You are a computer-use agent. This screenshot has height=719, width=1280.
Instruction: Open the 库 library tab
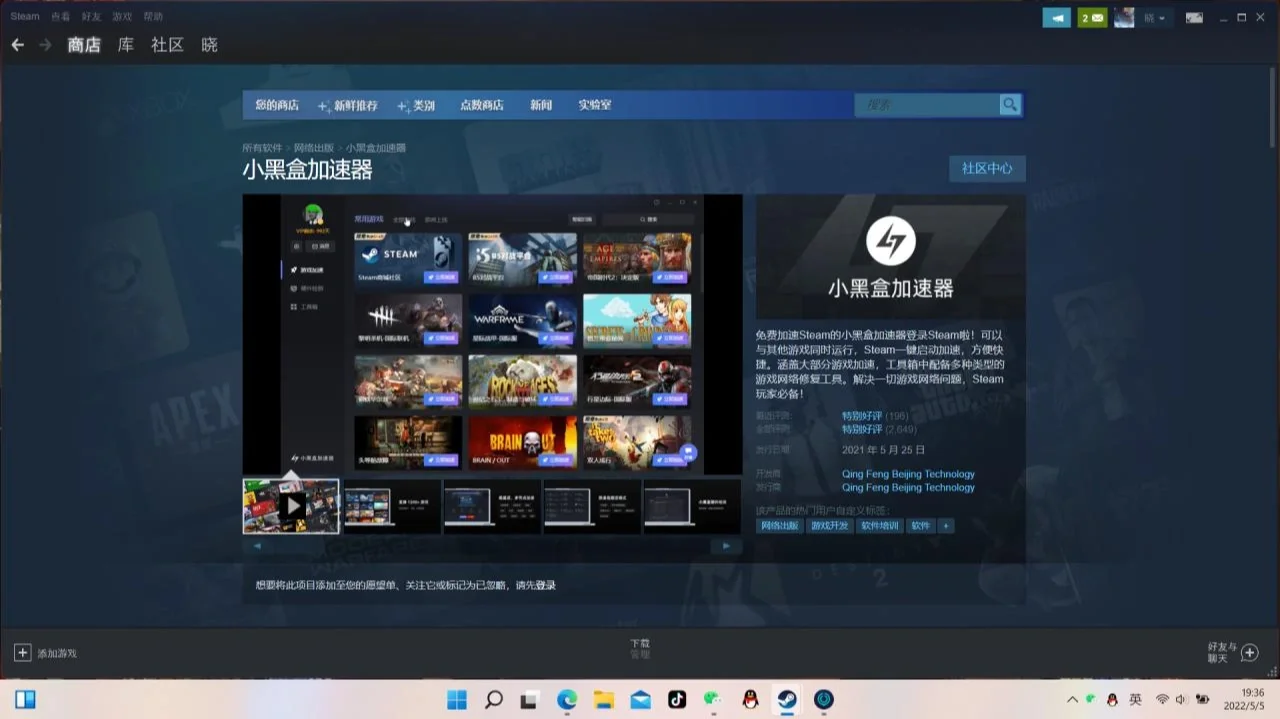pyautogui.click(x=126, y=45)
